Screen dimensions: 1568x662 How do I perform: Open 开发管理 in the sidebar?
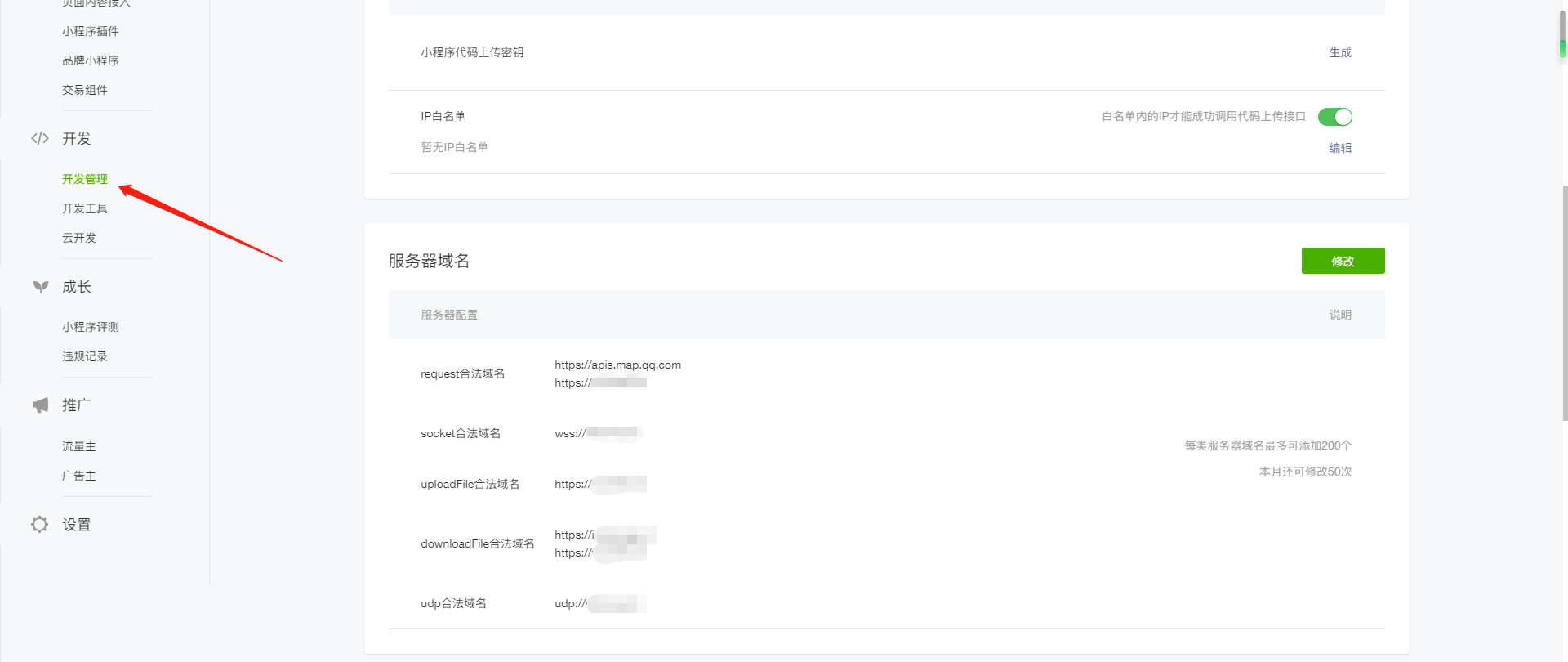85,179
